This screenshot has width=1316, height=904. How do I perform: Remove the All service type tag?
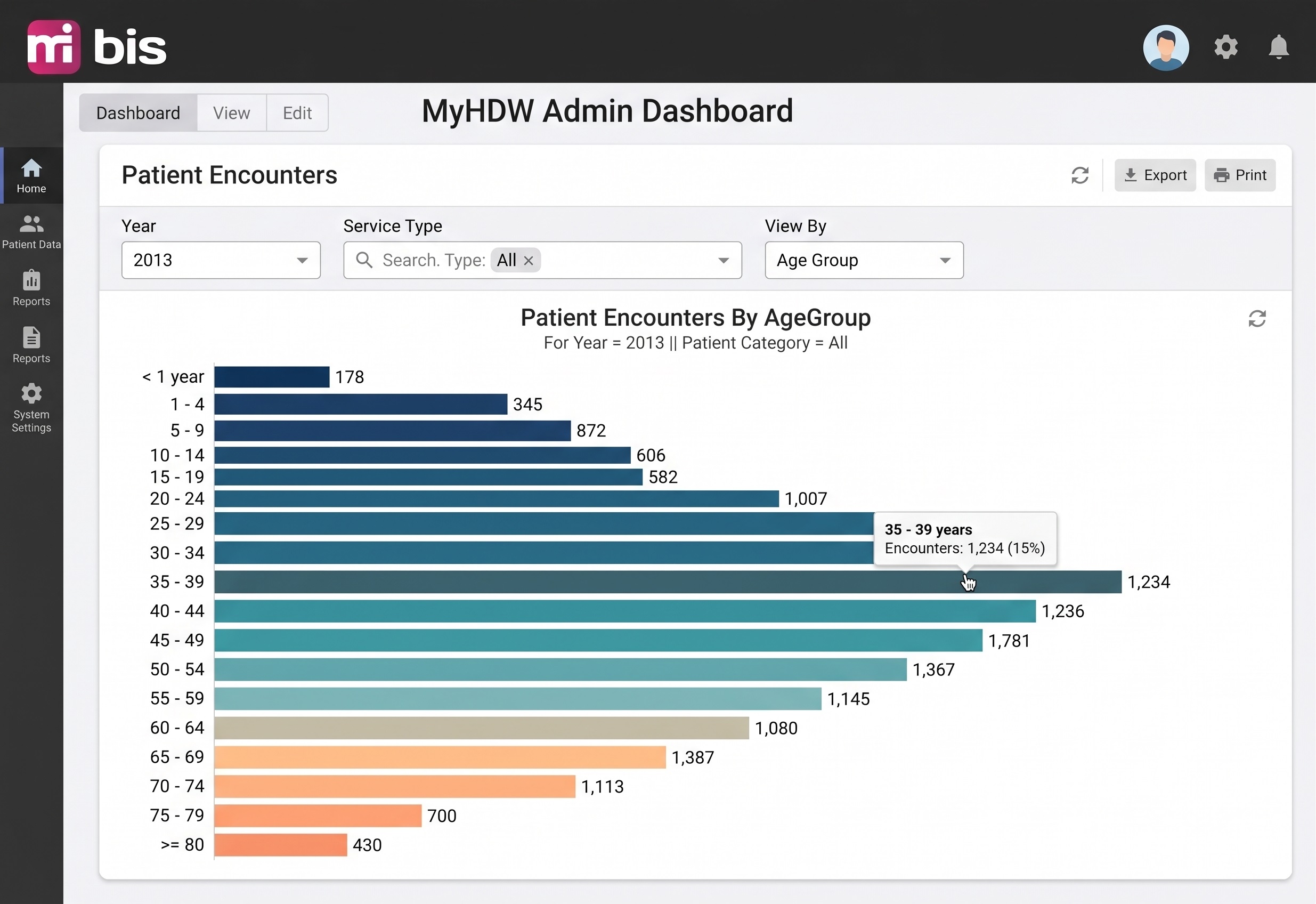528,261
